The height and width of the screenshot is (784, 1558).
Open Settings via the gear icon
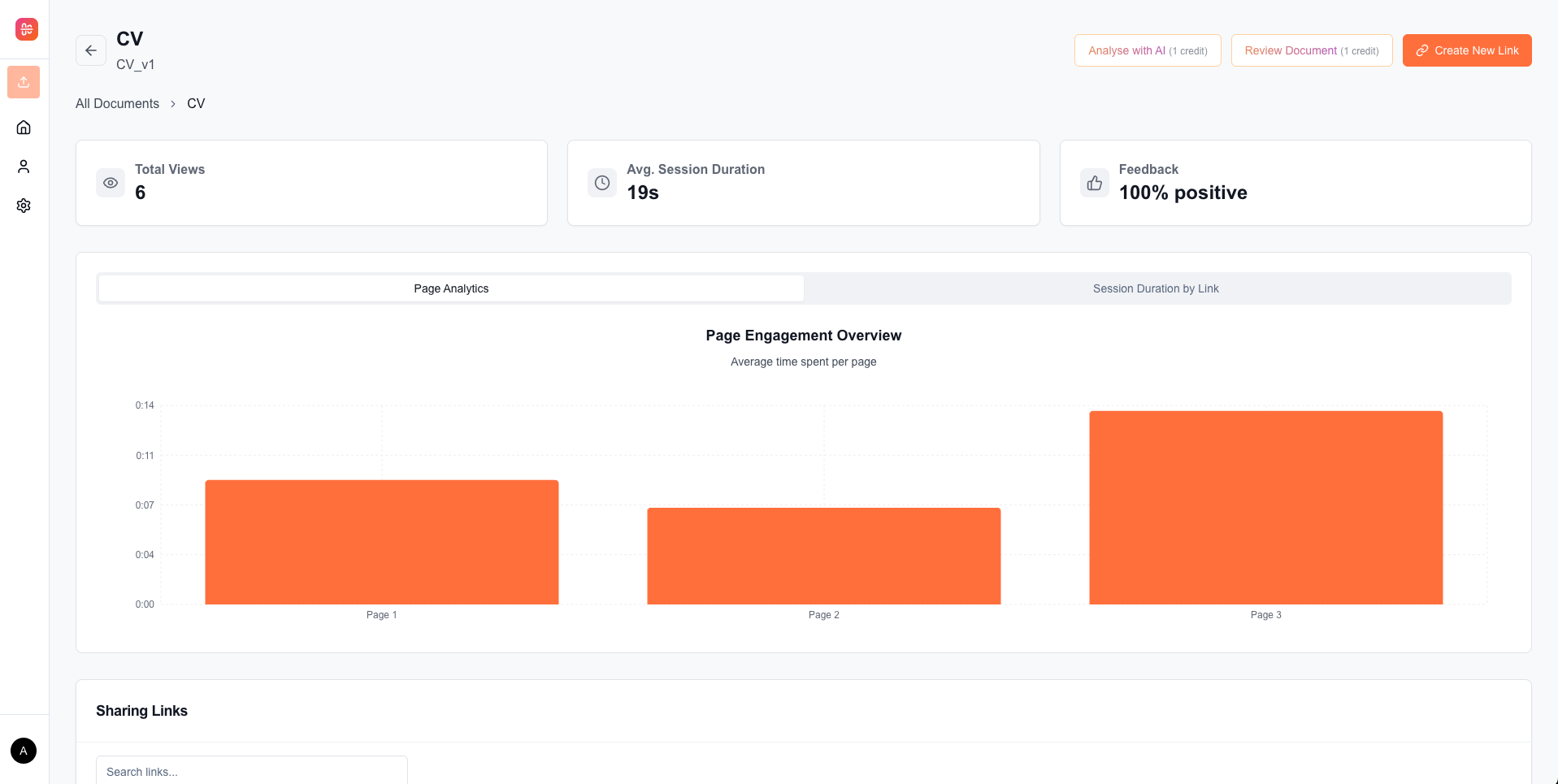(x=24, y=206)
